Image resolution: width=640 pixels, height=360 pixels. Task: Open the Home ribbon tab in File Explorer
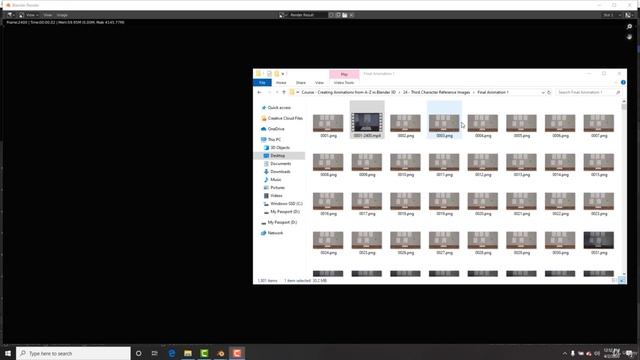281,82
